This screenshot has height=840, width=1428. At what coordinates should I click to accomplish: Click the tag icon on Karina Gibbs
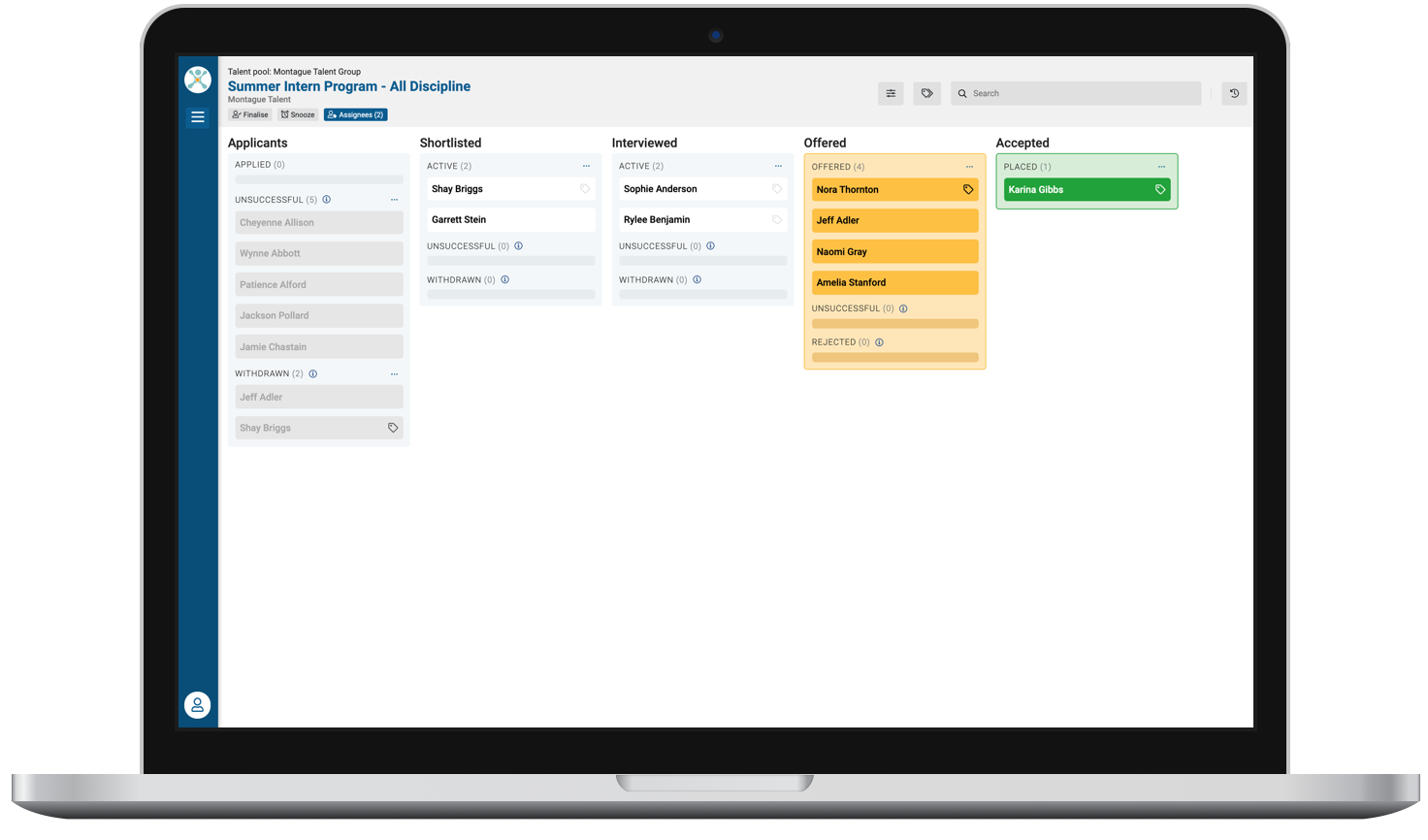coord(1160,190)
